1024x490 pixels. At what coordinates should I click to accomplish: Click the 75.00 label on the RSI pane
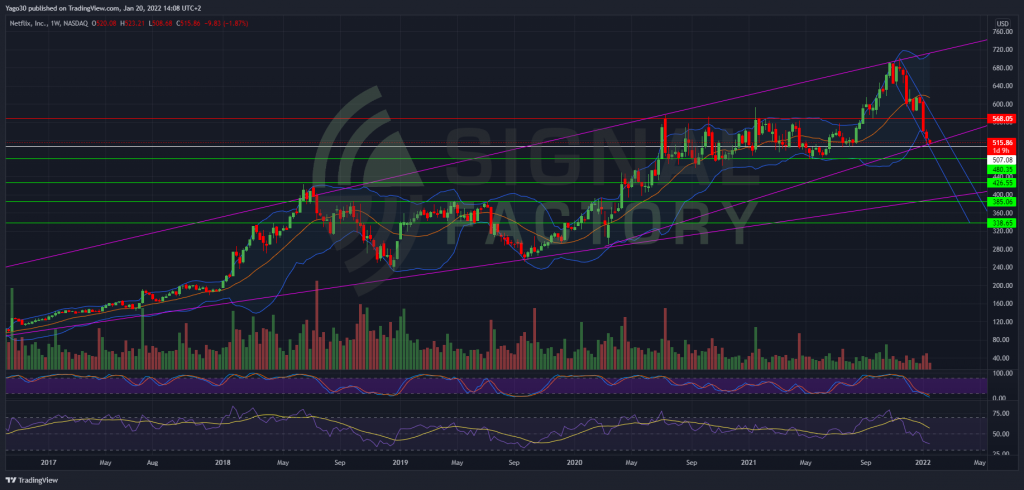click(1002, 414)
